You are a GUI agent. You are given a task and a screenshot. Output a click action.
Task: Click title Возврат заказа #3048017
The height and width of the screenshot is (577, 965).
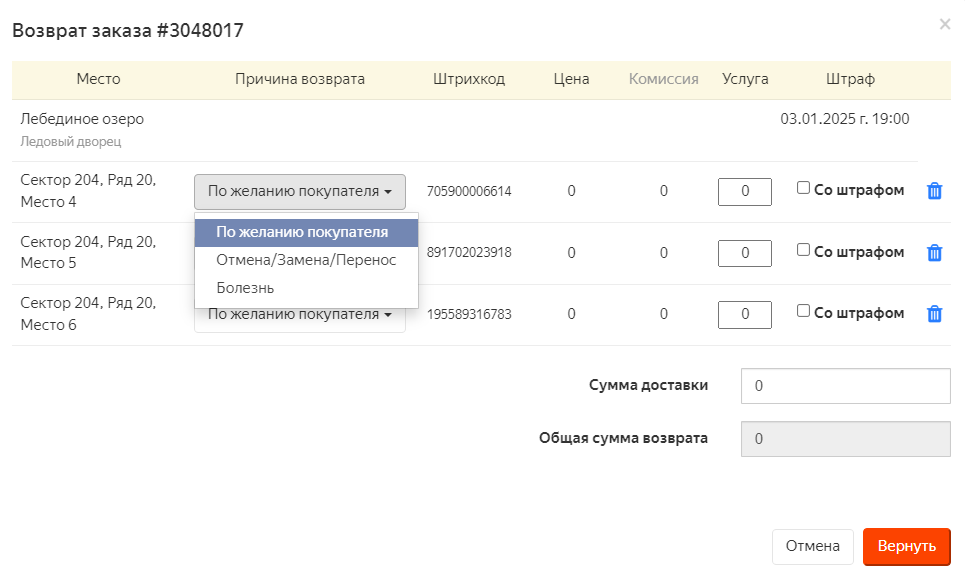click(128, 30)
